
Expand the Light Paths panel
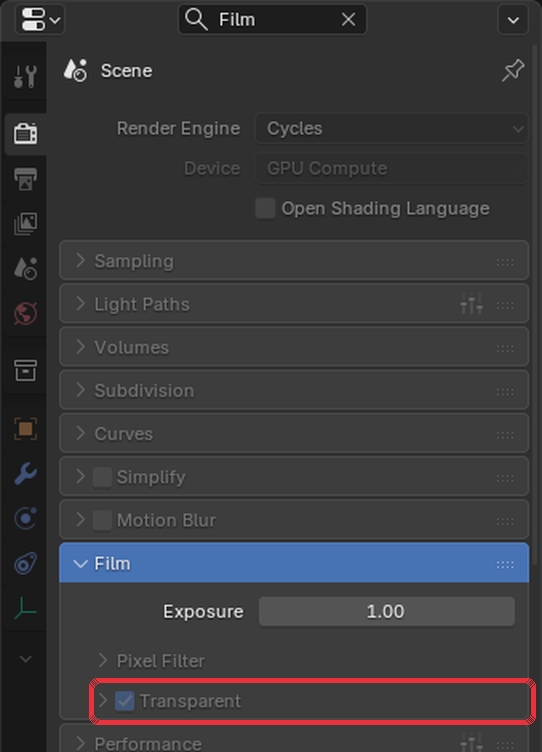[294, 304]
